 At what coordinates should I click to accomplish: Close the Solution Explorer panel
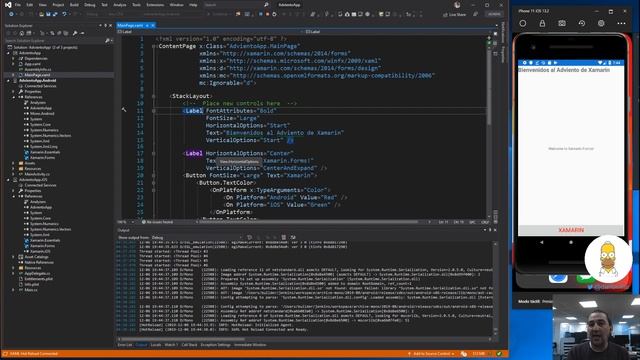[x=110, y=25]
